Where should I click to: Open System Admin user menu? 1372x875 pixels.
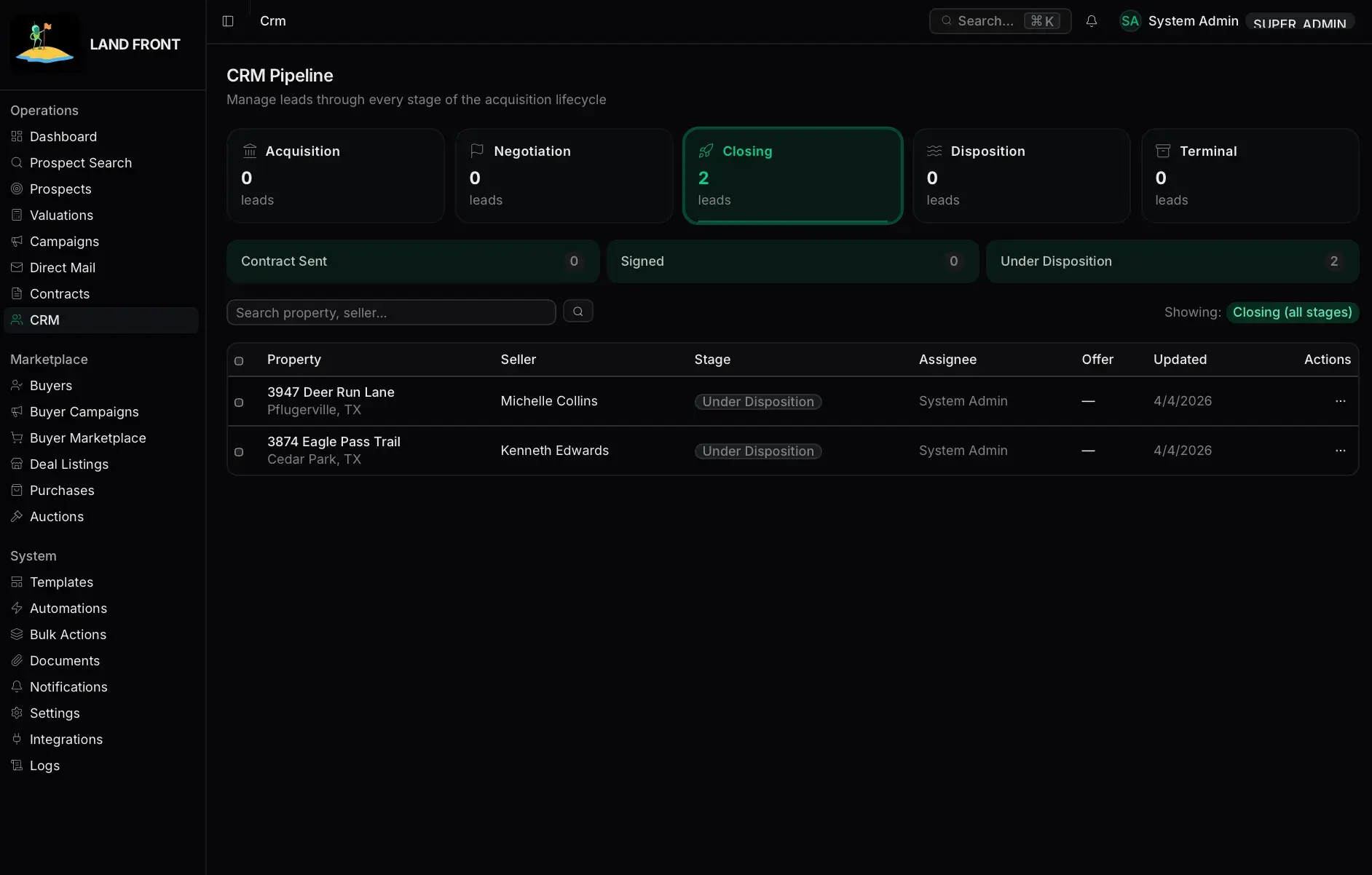[x=1193, y=21]
